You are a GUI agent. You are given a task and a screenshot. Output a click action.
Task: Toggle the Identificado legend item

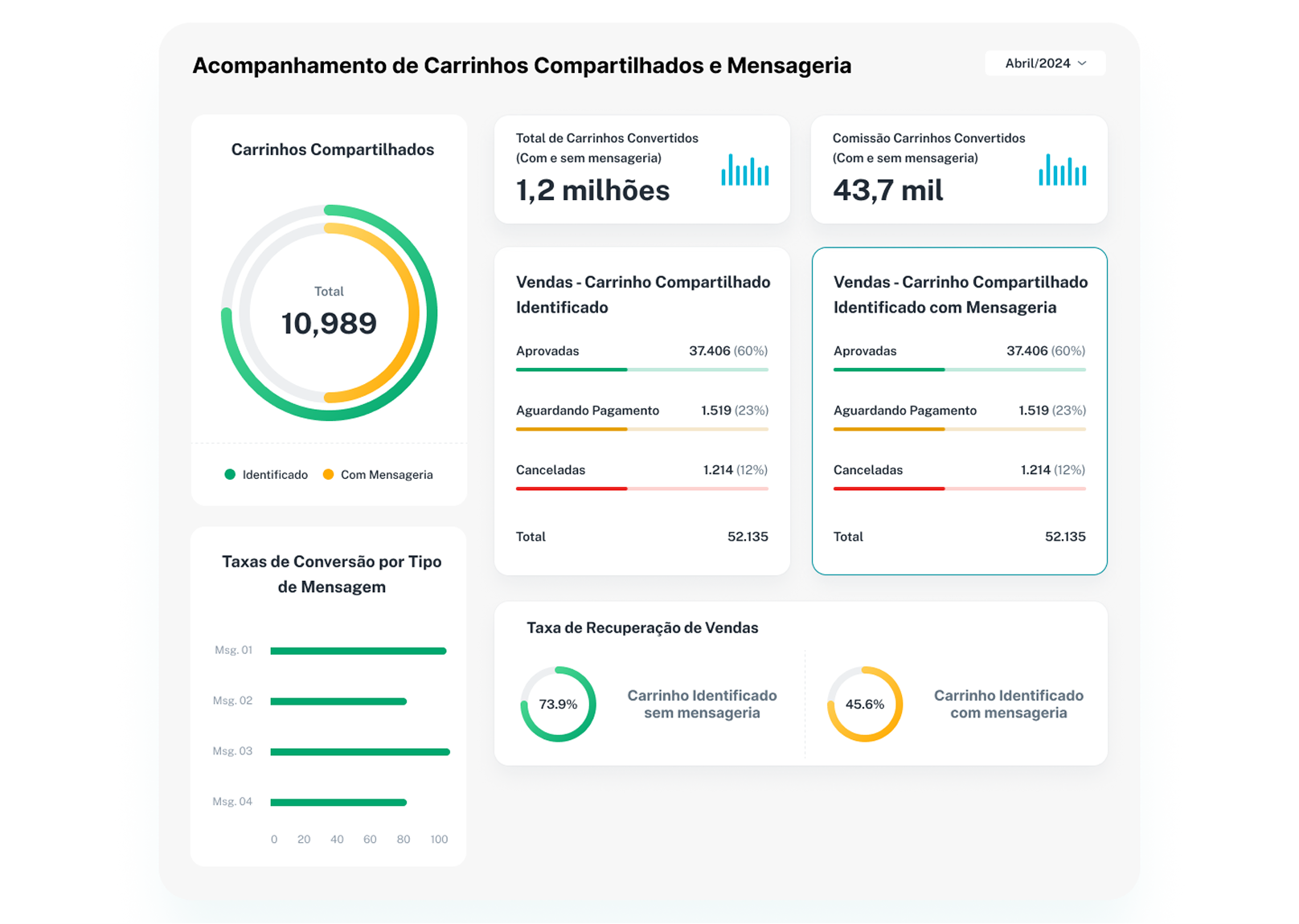(x=267, y=474)
